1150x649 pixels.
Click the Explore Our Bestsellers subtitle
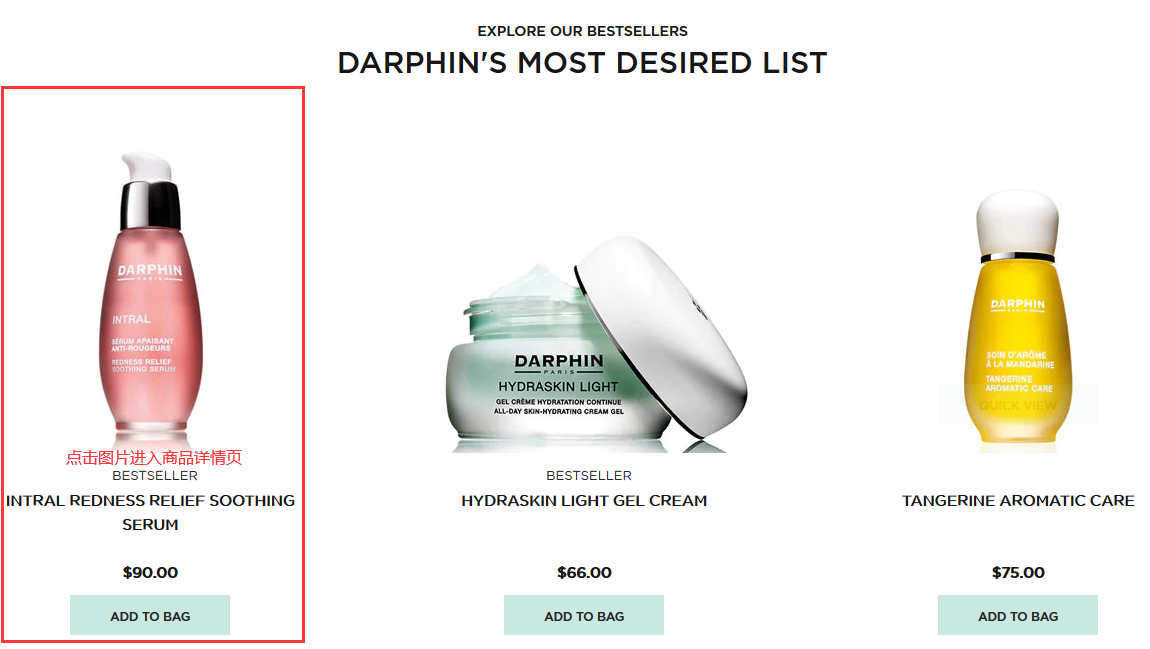pos(582,32)
